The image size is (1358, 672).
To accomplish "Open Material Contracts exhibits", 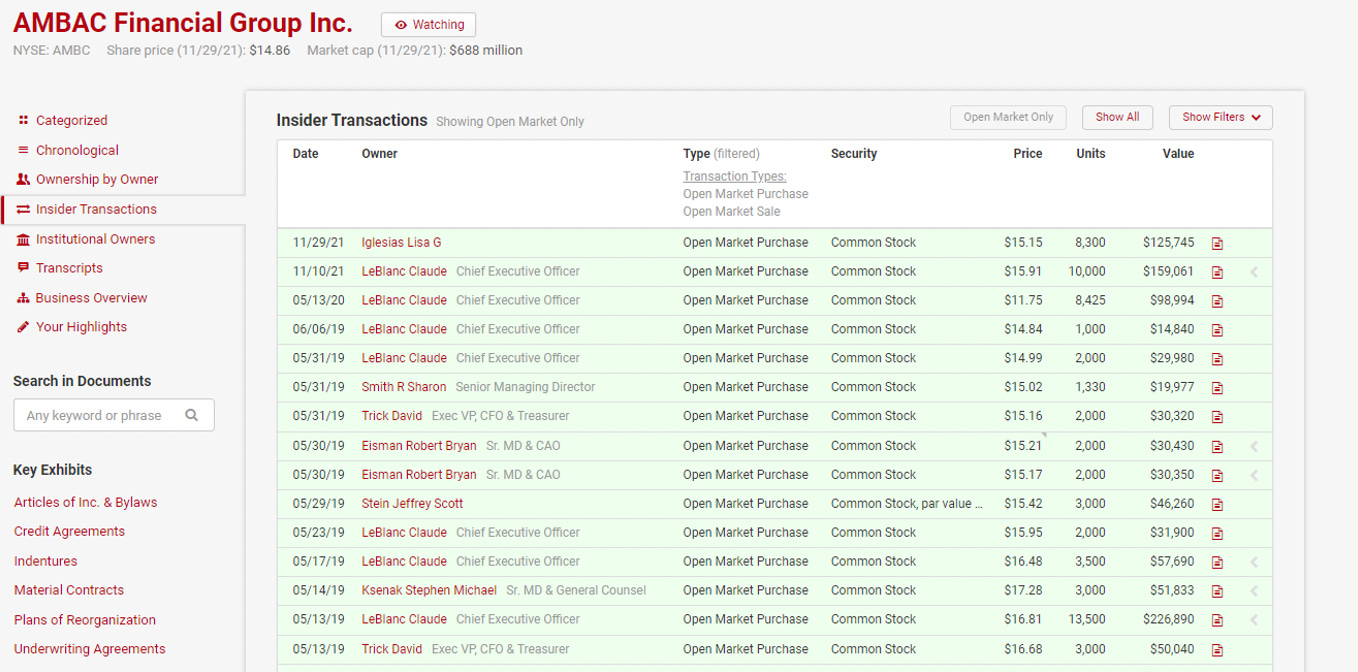I will click(x=69, y=590).
